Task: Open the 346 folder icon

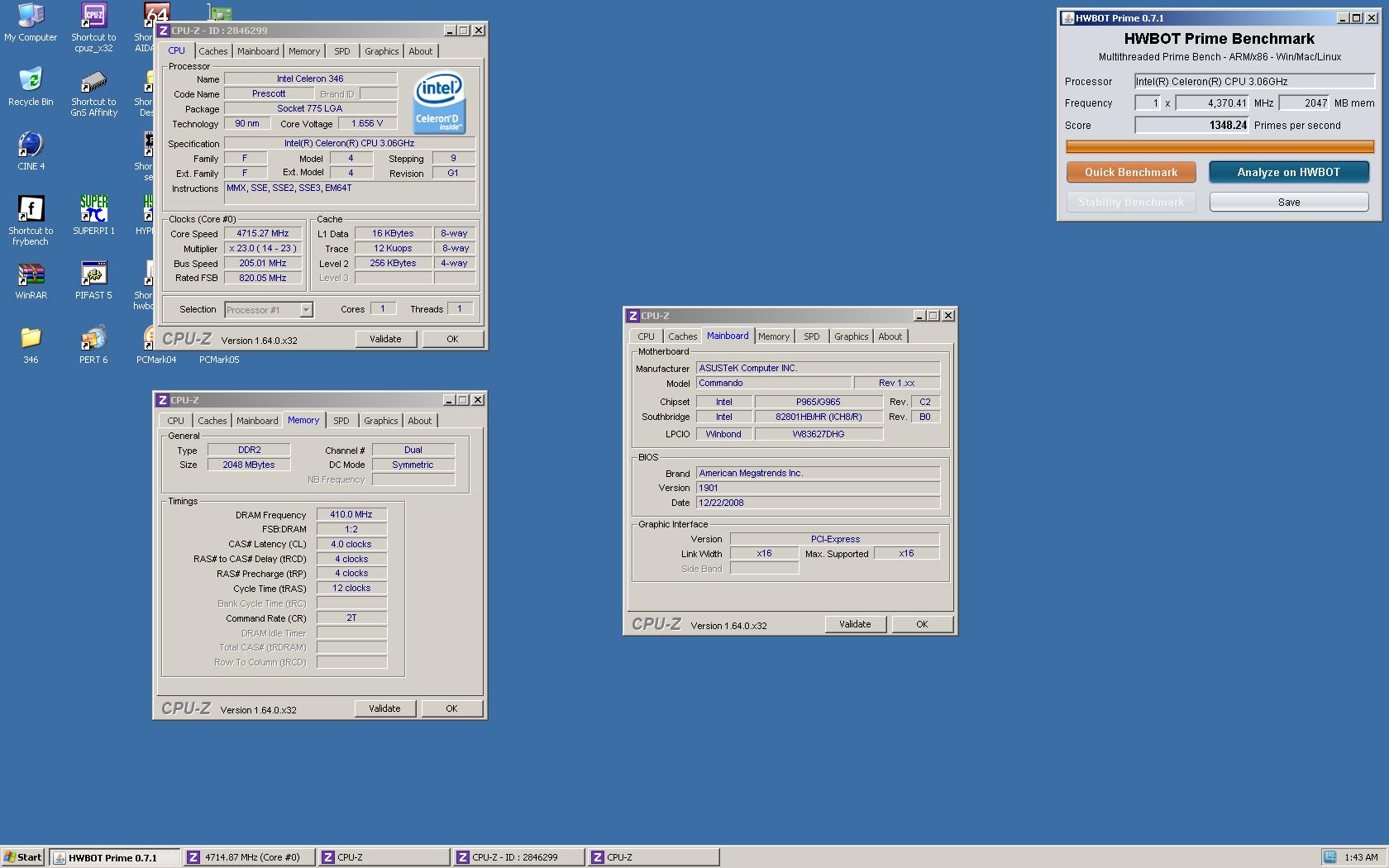Action: (x=31, y=345)
